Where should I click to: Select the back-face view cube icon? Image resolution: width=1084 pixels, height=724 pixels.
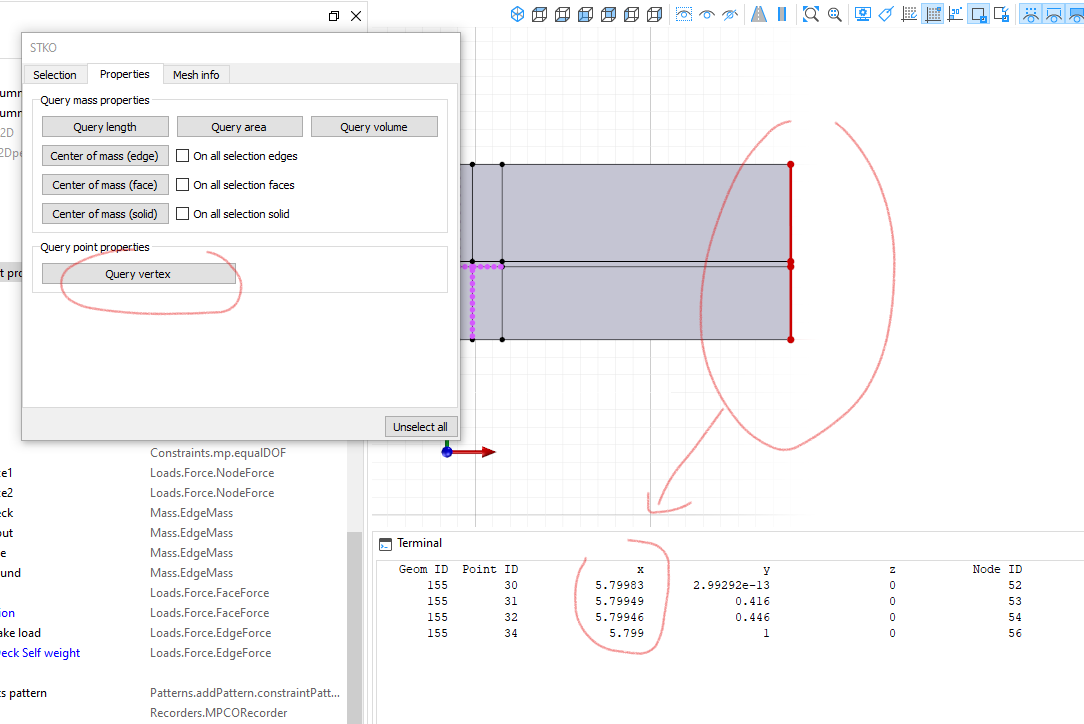608,14
